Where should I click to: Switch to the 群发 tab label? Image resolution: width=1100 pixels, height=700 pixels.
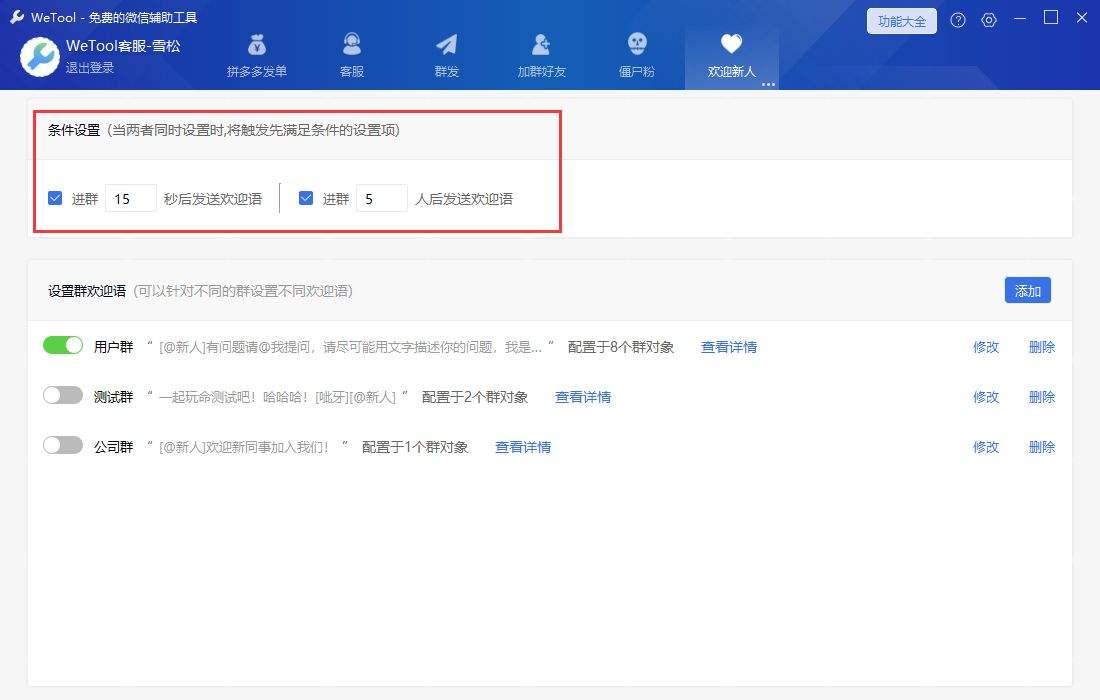pyautogui.click(x=446, y=72)
